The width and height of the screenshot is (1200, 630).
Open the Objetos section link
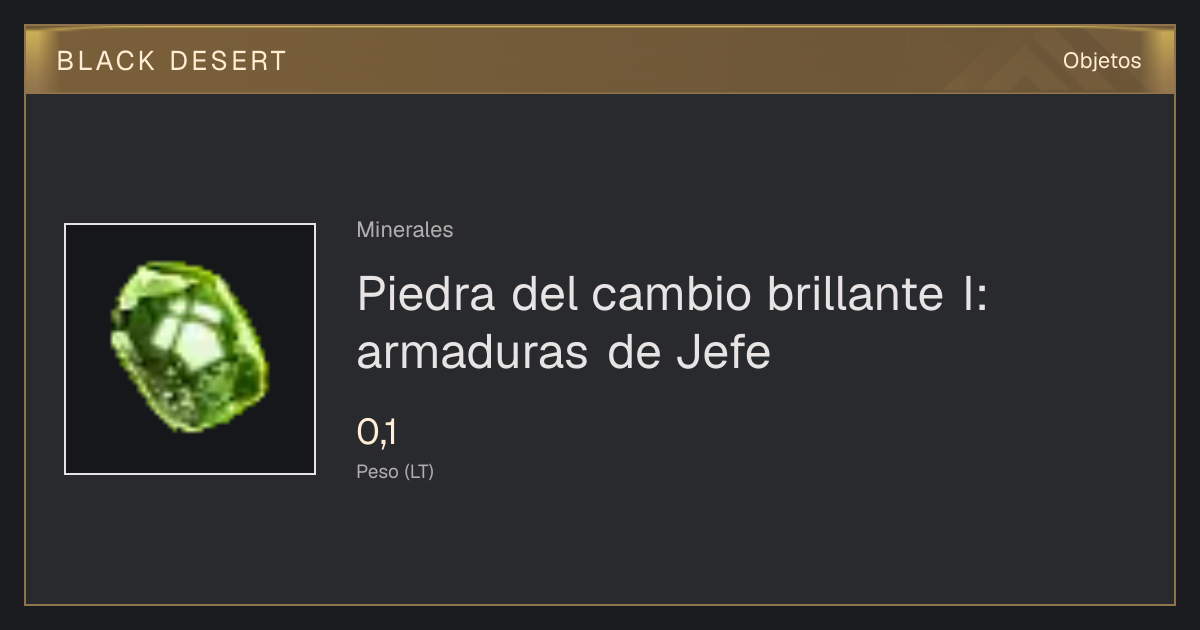tap(1102, 61)
